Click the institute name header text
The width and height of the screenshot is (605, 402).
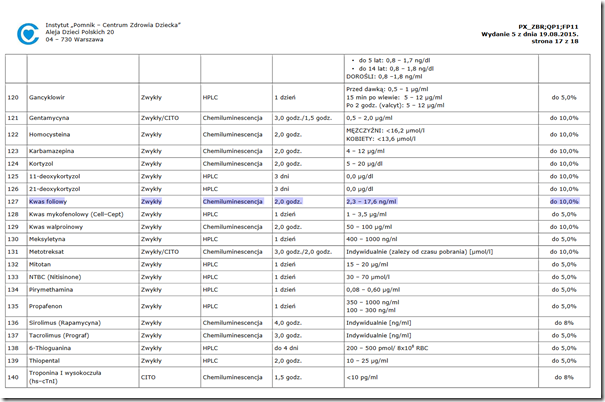click(x=113, y=25)
